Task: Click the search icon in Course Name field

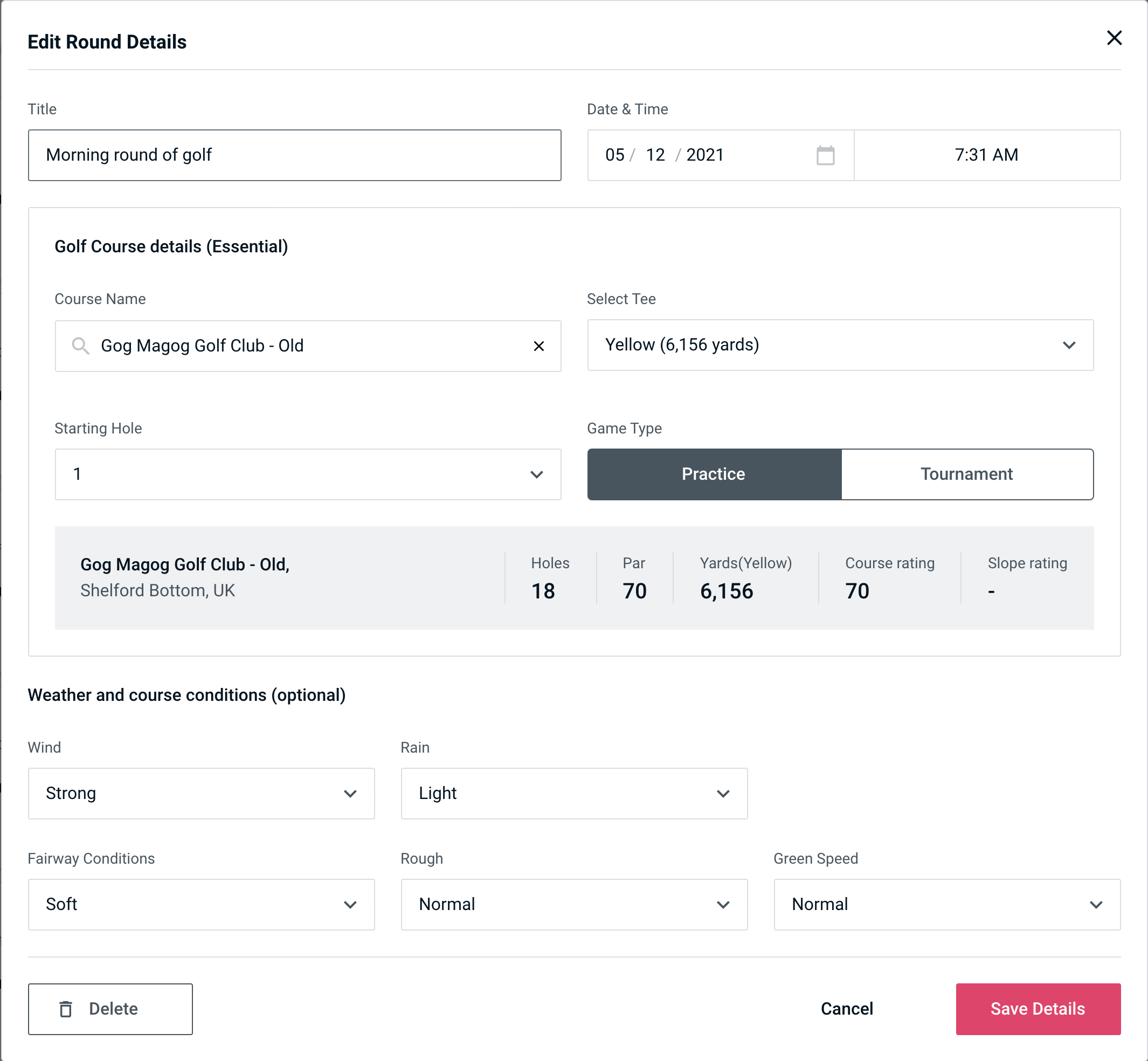Action: click(x=80, y=346)
